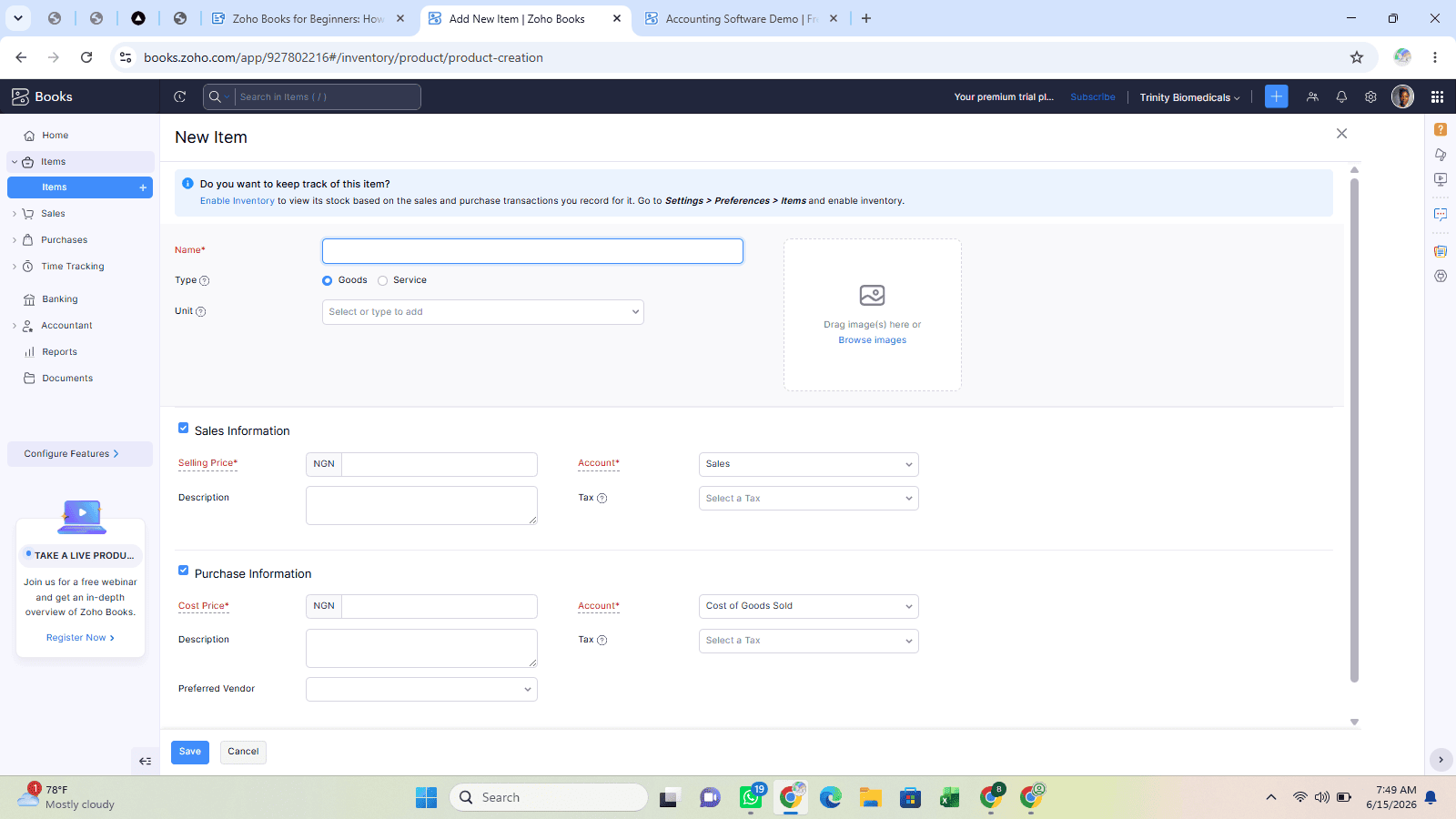The image size is (1456, 819).
Task: Click the Type help question icon
Action: click(204, 281)
